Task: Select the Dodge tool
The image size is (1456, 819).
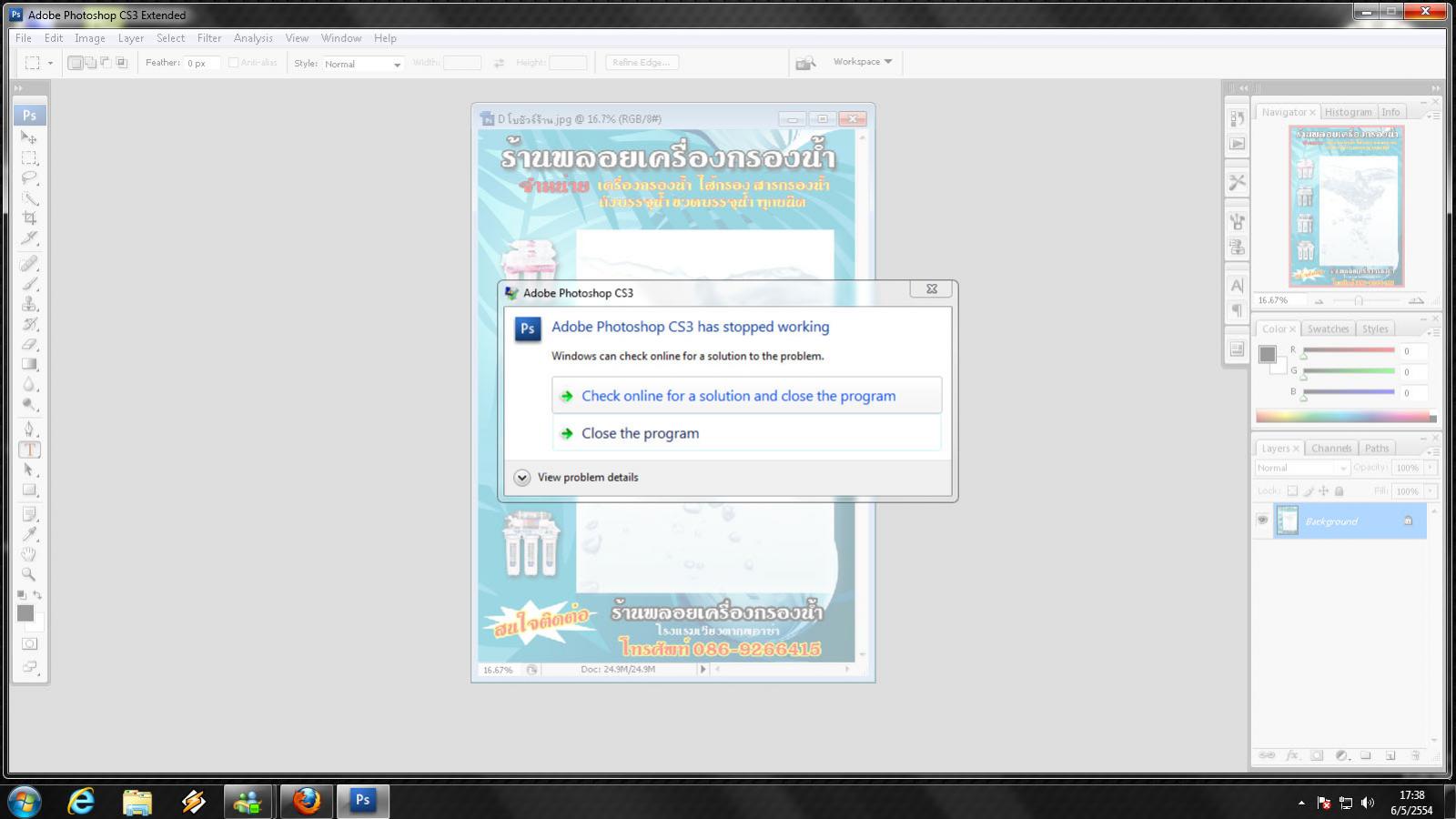Action: [x=29, y=404]
